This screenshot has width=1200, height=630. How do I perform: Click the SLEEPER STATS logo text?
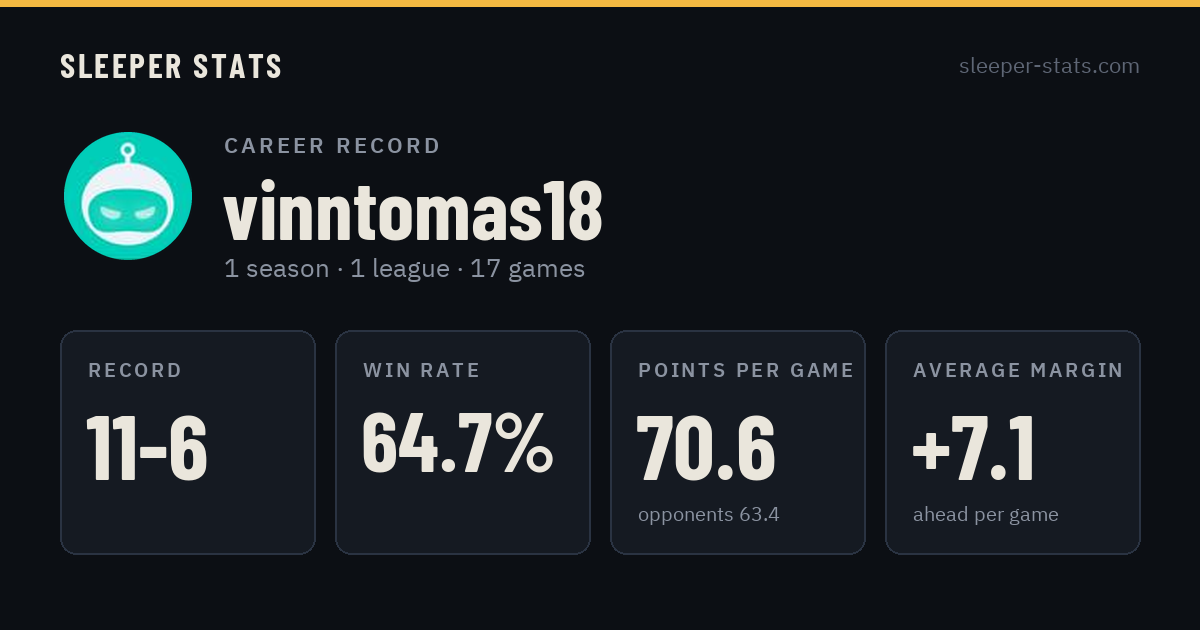point(171,67)
